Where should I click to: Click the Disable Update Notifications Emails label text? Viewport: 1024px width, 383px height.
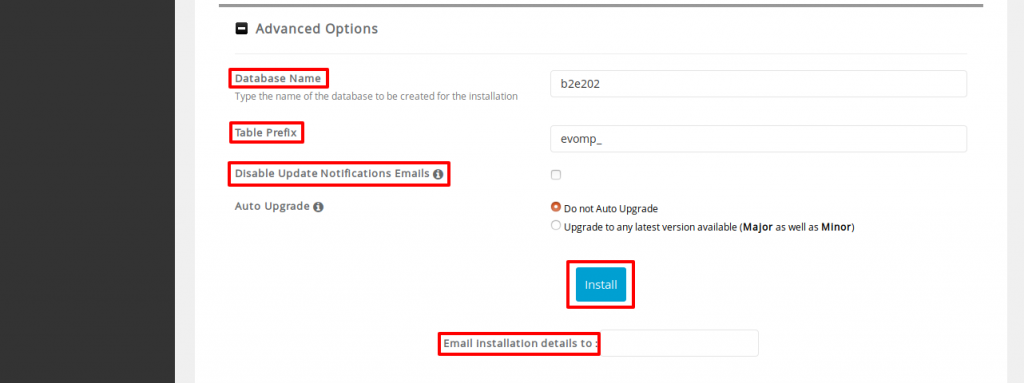pos(332,174)
